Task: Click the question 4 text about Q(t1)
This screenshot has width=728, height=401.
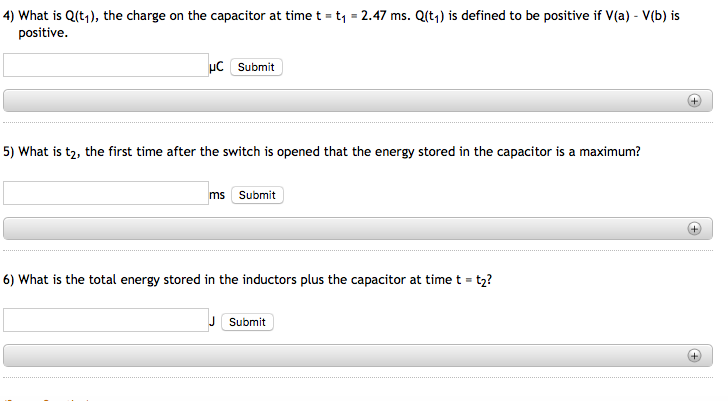Action: click(200, 17)
